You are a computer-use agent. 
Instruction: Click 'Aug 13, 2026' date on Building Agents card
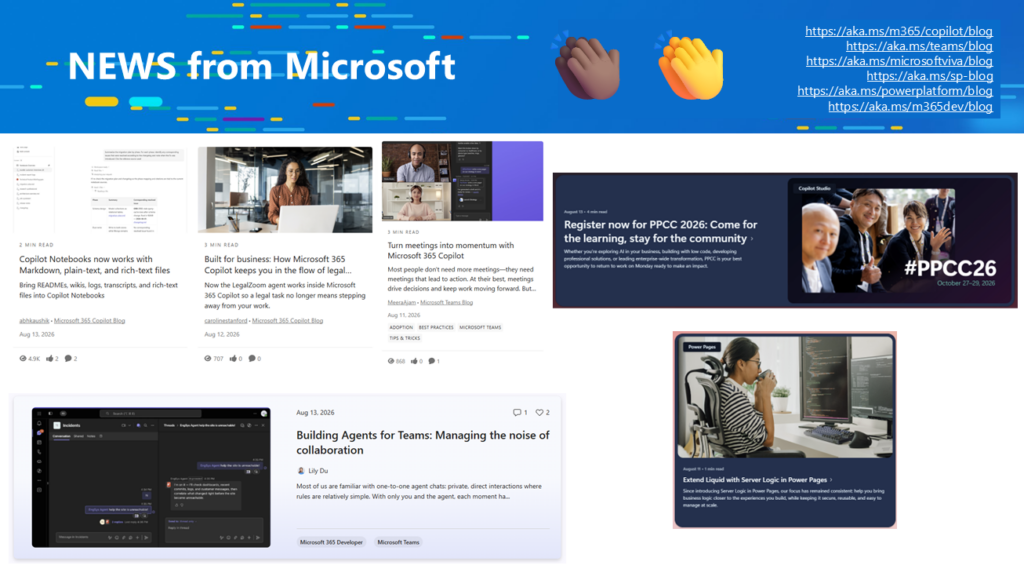[x=315, y=413]
